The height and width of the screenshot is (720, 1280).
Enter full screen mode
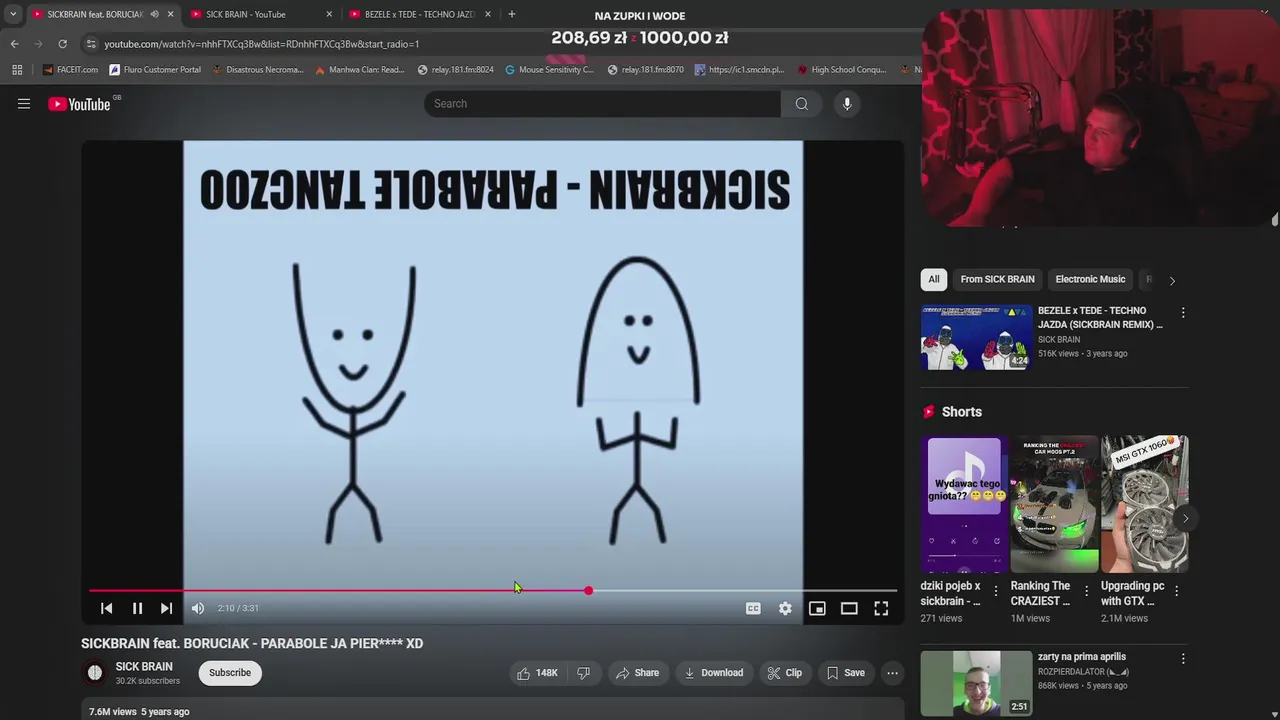pyautogui.click(x=881, y=608)
